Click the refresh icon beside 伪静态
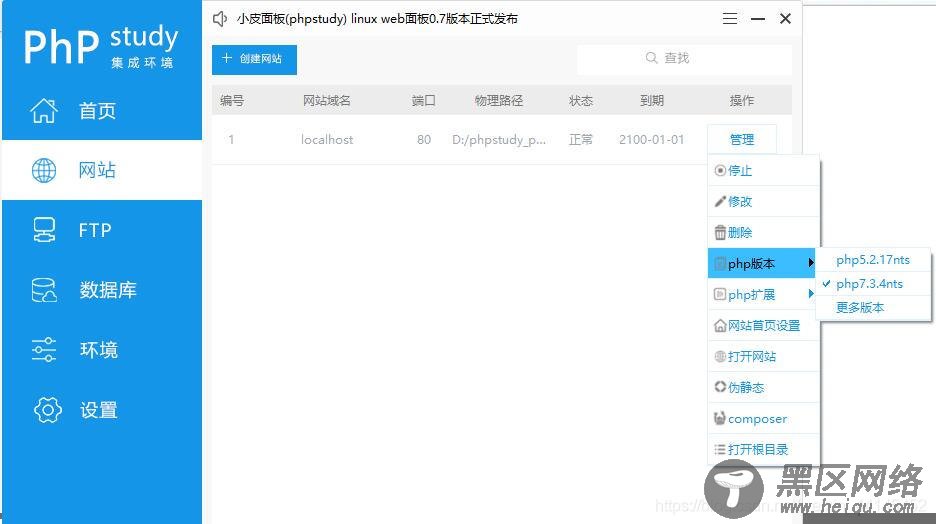 pyautogui.click(x=721, y=387)
